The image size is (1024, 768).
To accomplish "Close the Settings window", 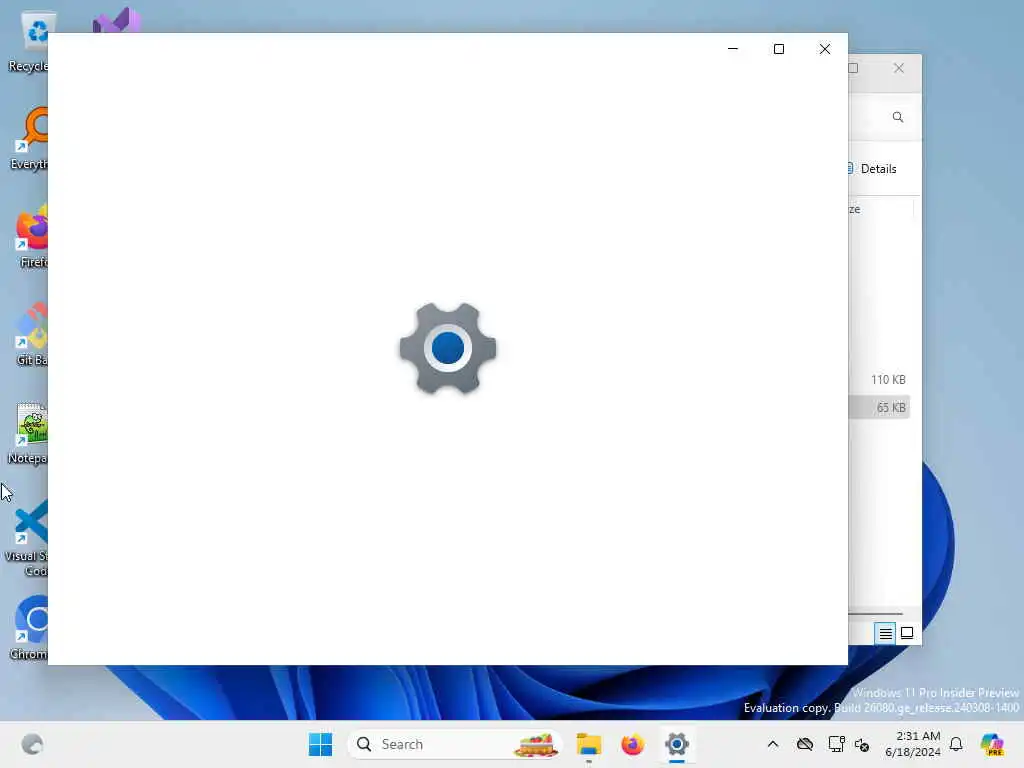I will pos(825,49).
